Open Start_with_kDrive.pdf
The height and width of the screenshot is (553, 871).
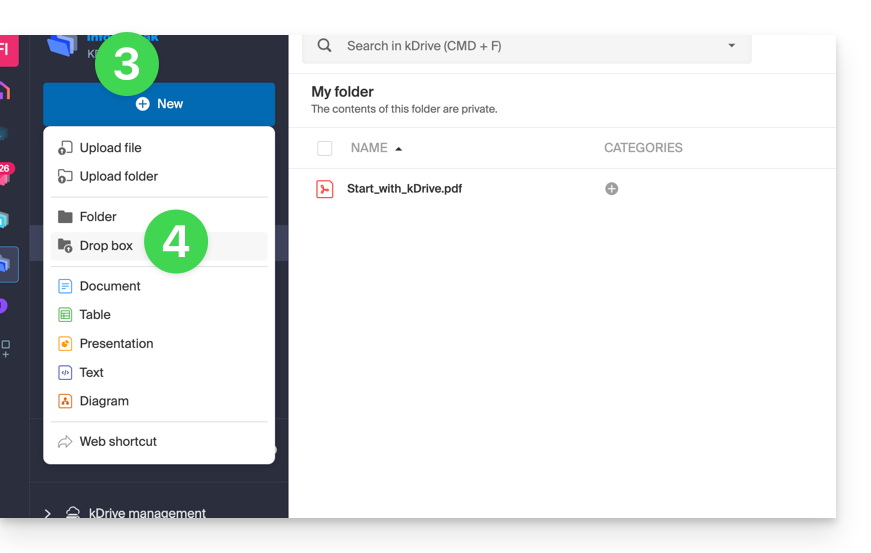pyautogui.click(x=404, y=189)
